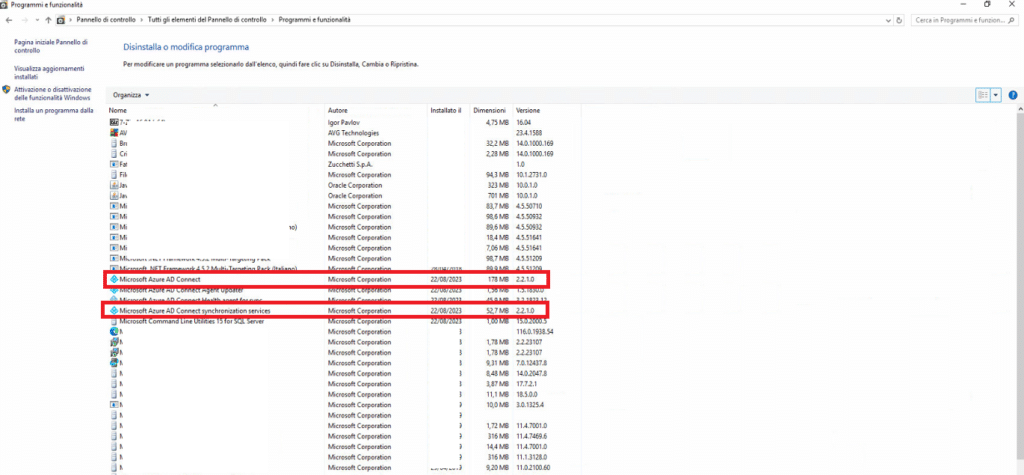
Task: Click the 178 MB size cell
Action: pyautogui.click(x=499, y=279)
